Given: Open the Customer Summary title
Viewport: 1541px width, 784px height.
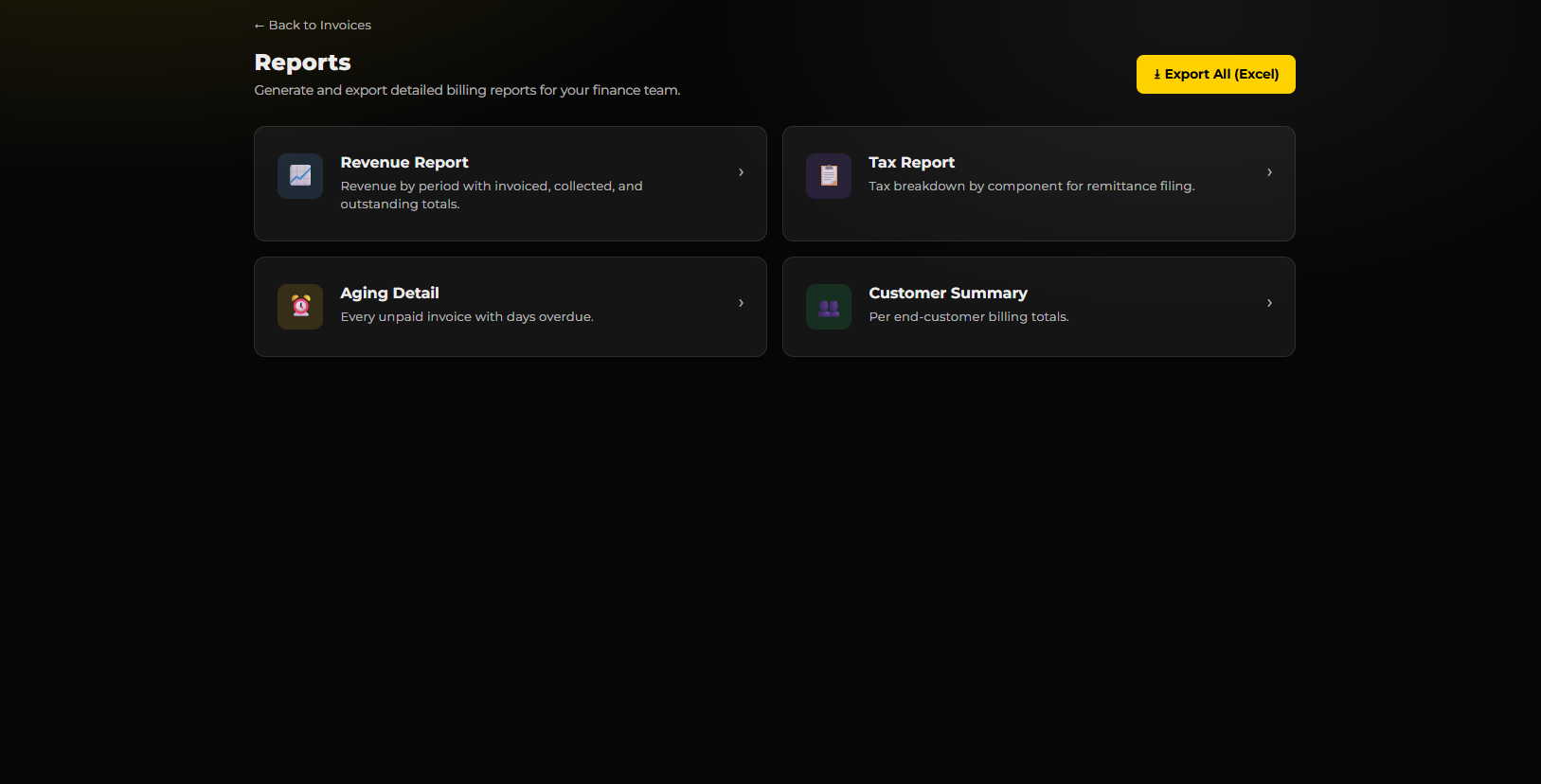Looking at the screenshot, I should click(948, 294).
